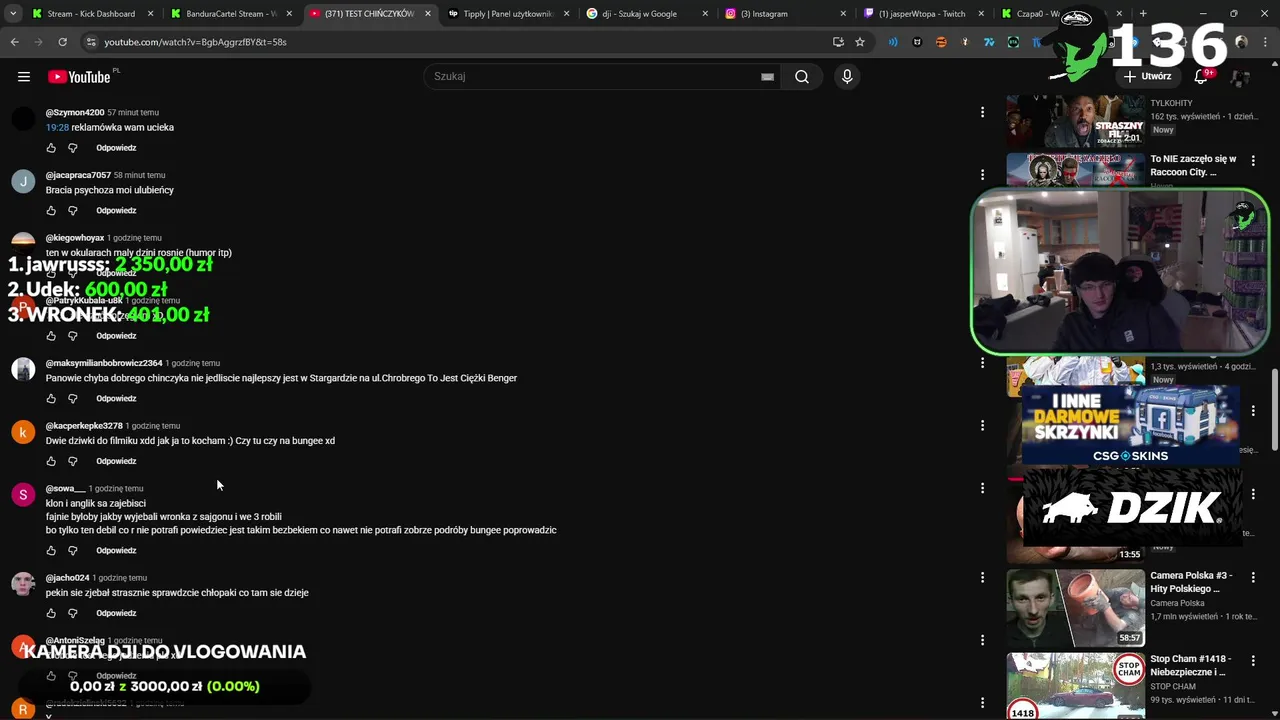
Task: Bookmark this page with the star icon
Action: (860, 42)
